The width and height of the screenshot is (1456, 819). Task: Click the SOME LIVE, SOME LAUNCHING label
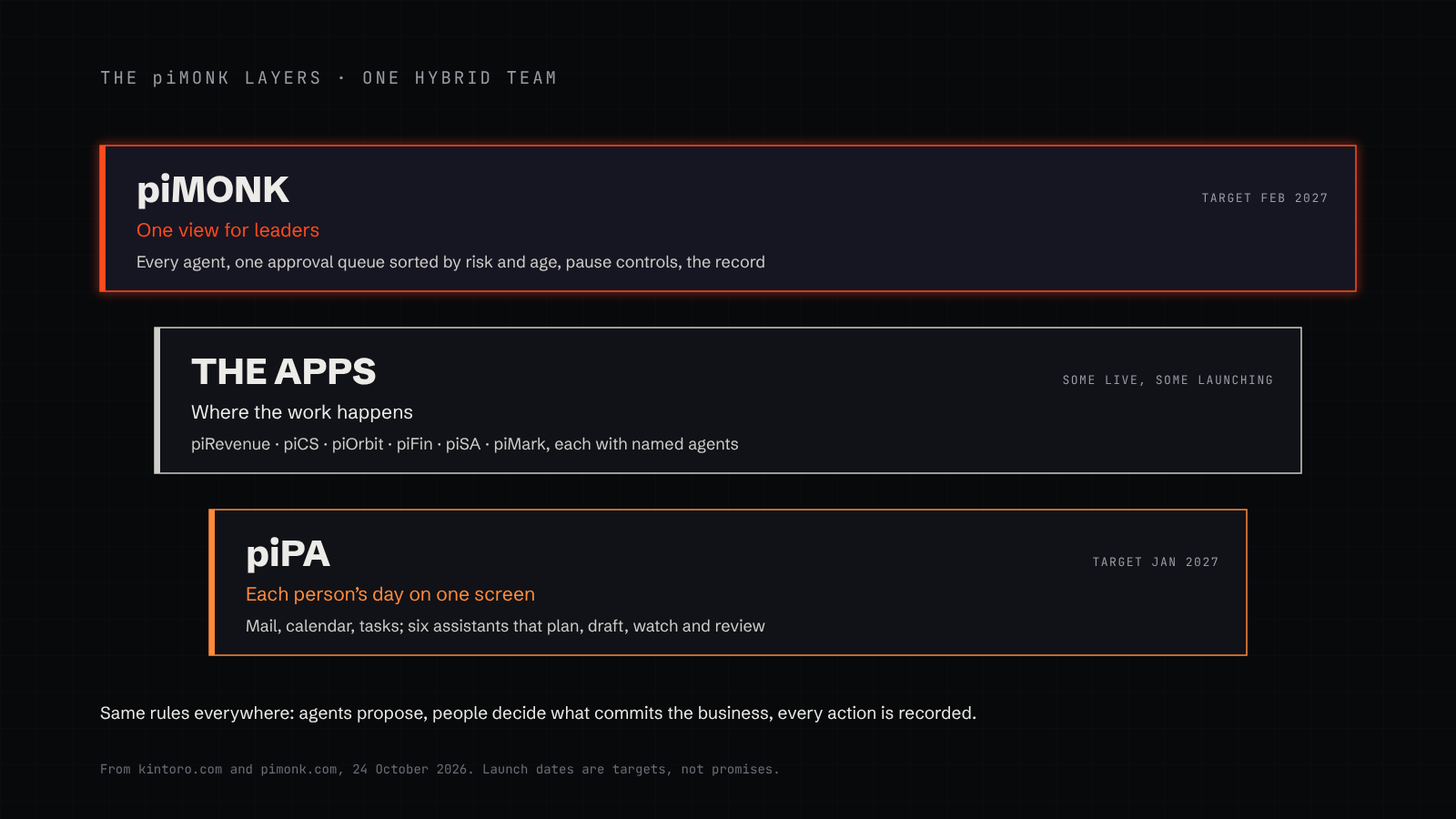[1168, 379]
